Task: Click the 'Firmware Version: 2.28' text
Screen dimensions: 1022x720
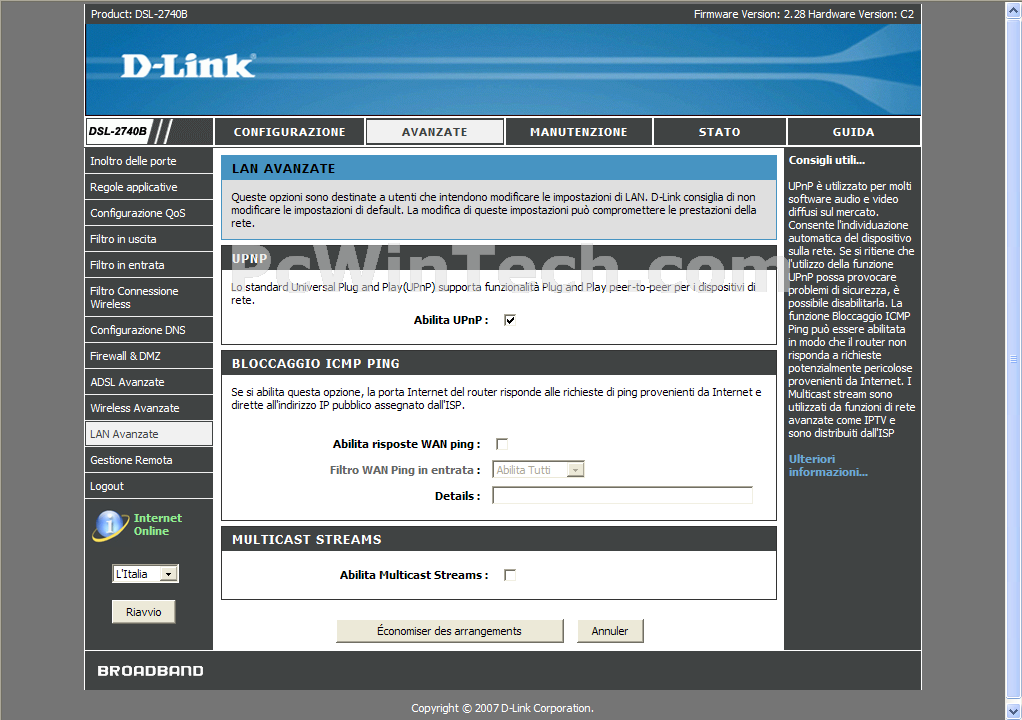Action: pos(750,14)
